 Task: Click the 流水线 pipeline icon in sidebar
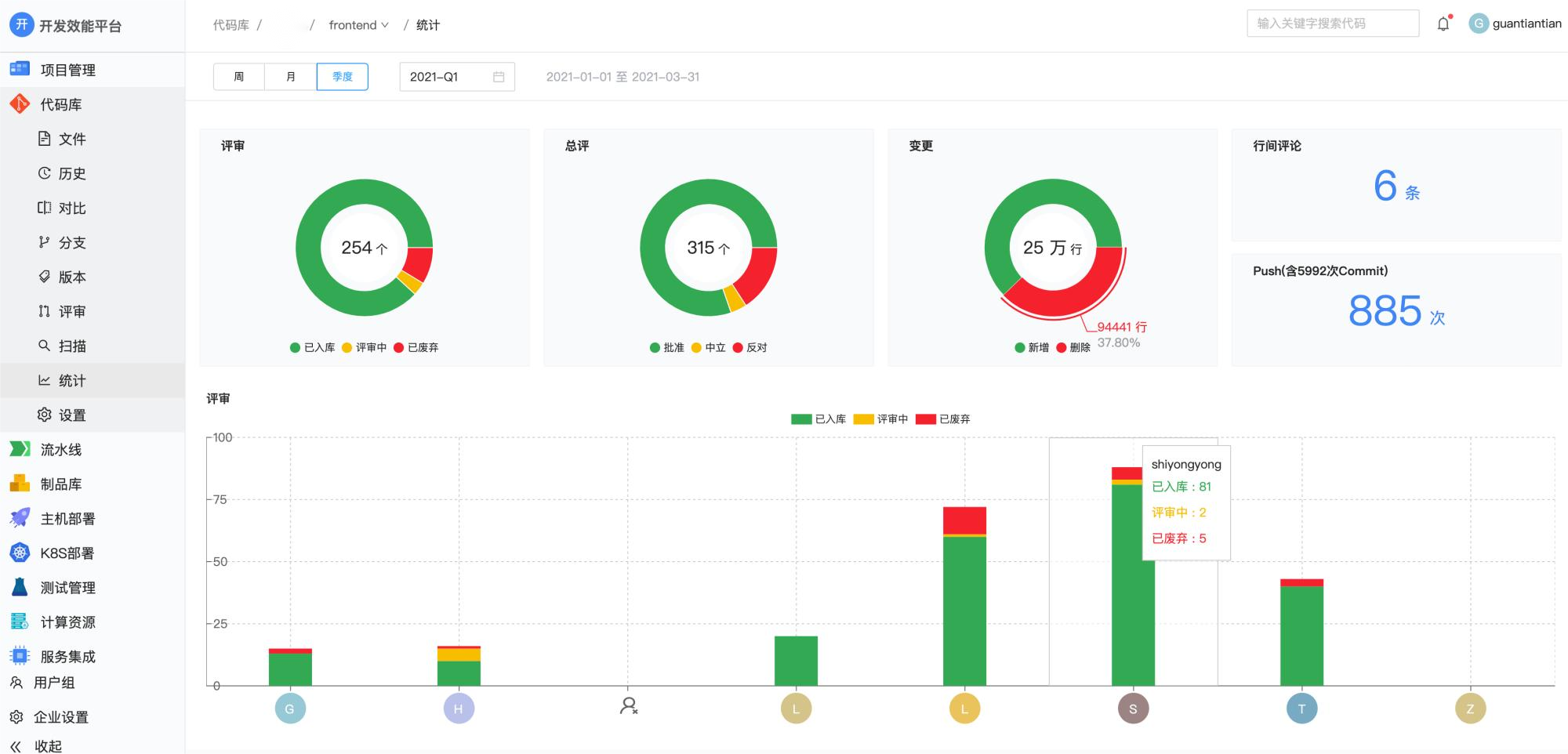coord(20,449)
